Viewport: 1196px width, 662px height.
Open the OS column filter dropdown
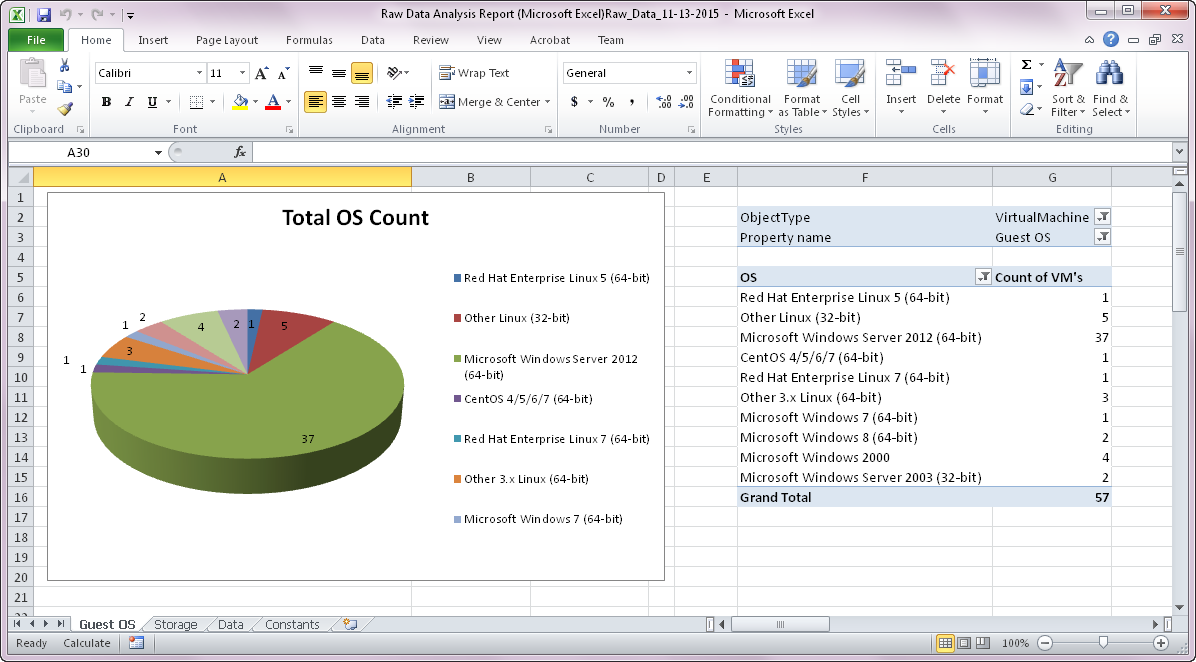982,277
